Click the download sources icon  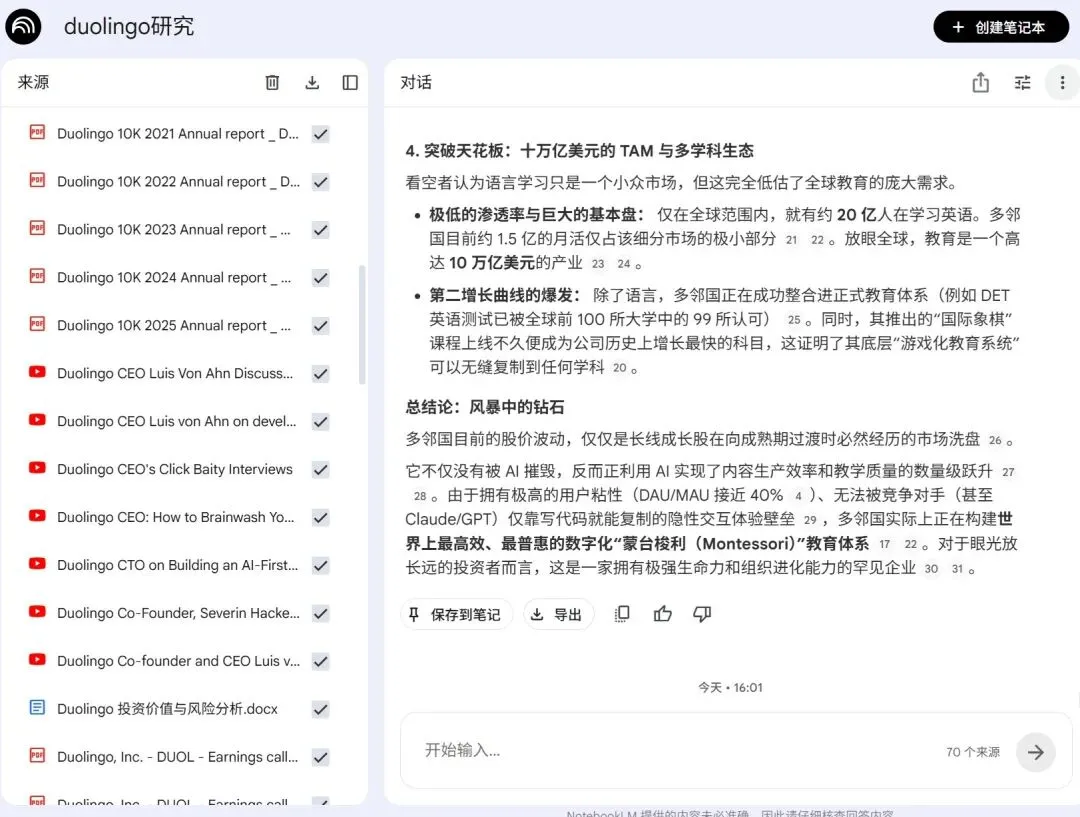tap(312, 83)
